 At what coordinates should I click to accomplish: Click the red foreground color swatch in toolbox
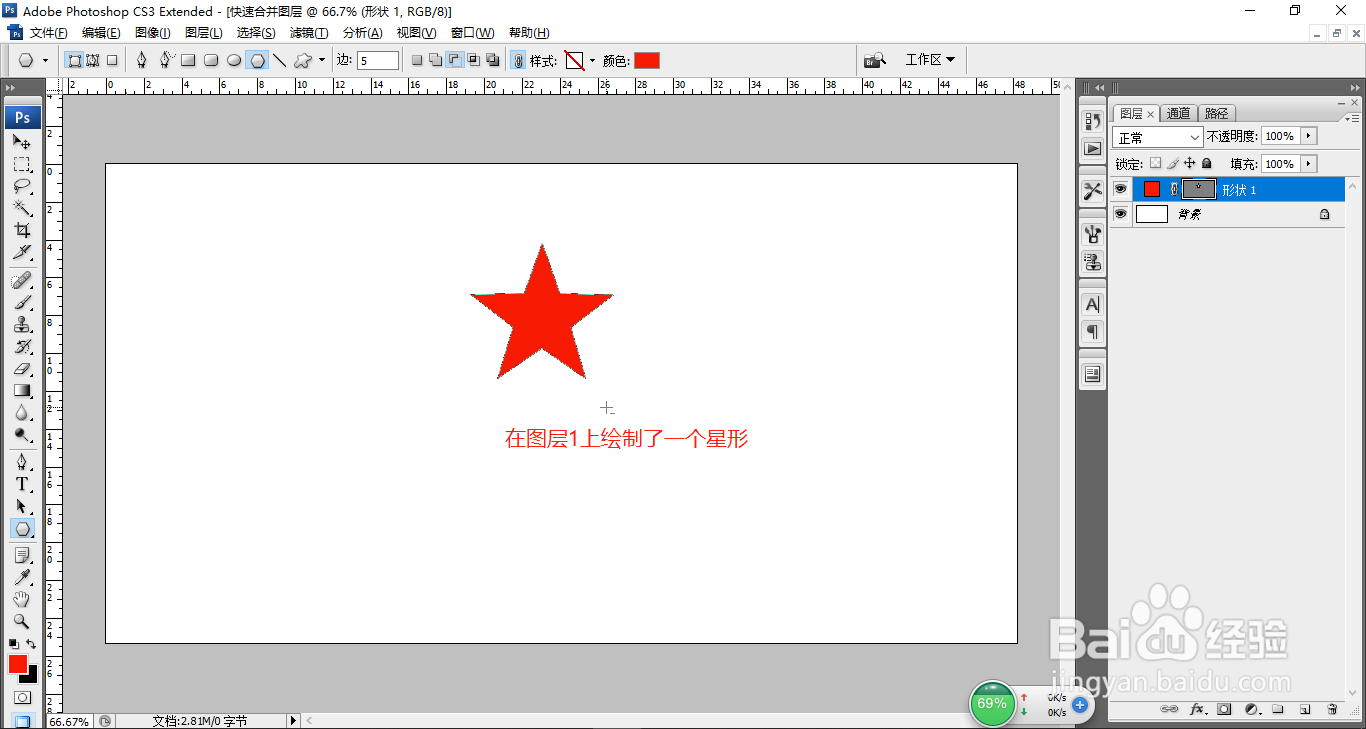click(x=18, y=664)
